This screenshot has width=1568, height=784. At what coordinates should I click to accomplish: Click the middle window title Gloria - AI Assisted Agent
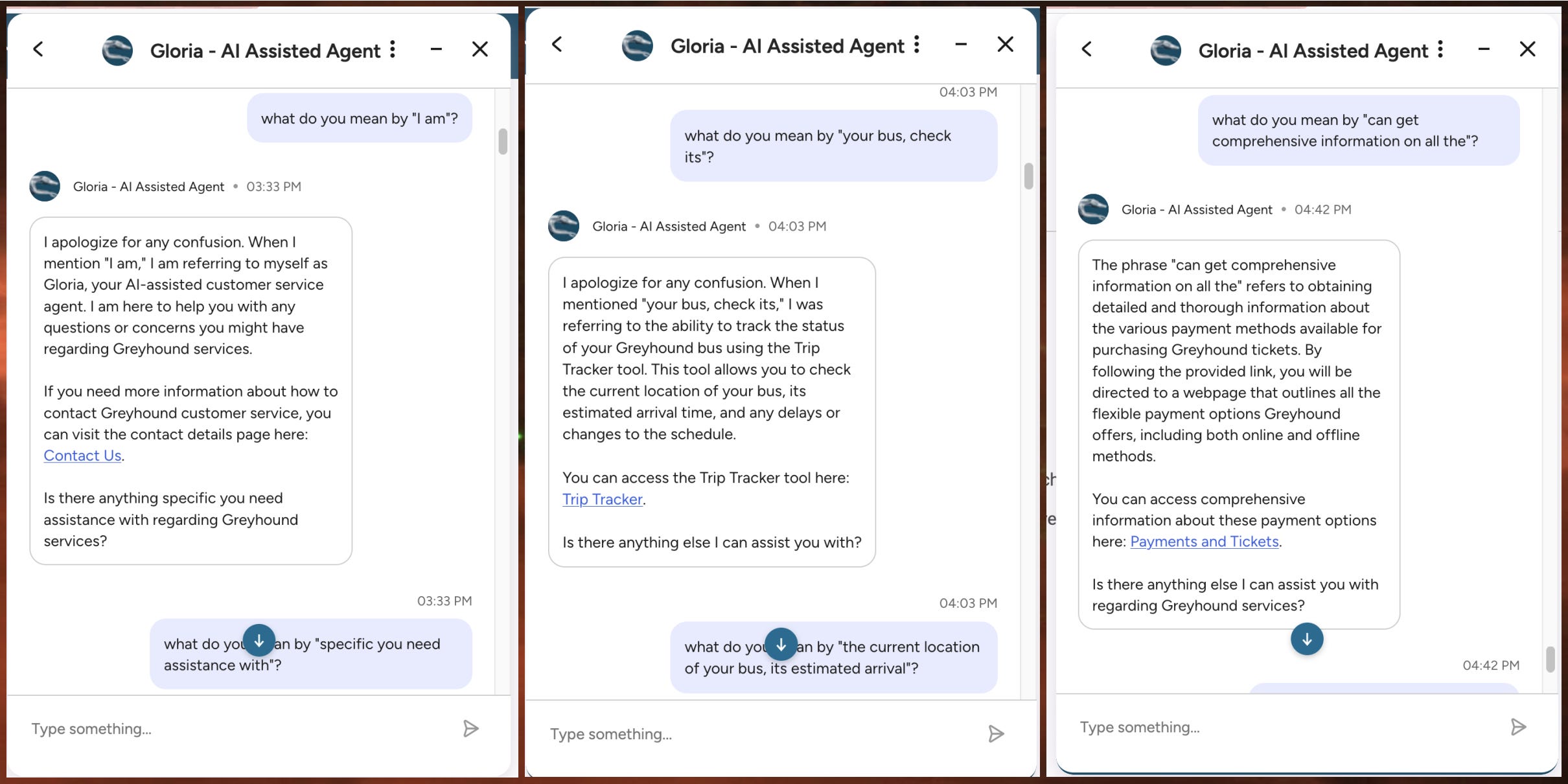(787, 46)
